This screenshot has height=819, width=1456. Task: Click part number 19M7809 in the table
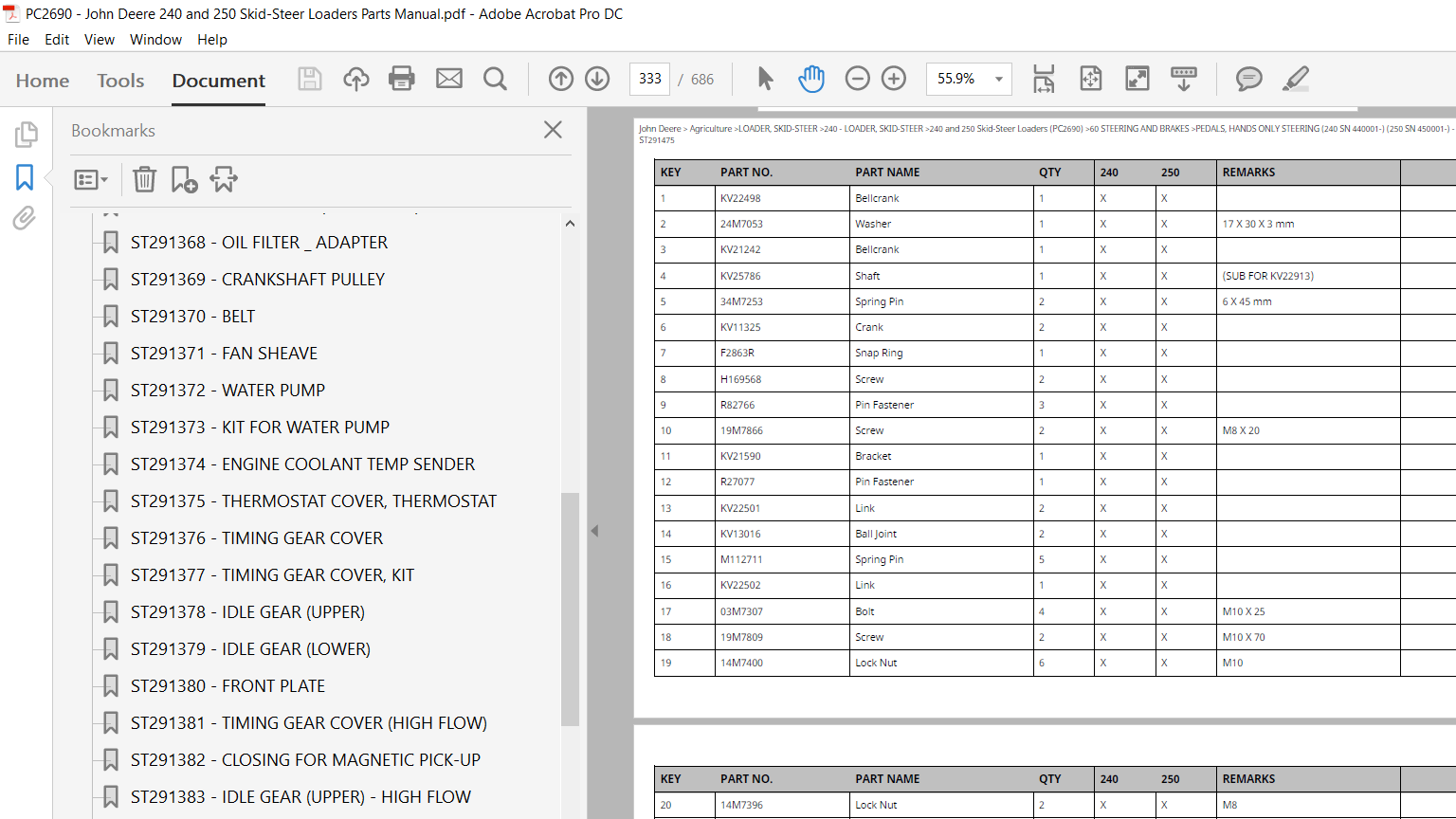coord(741,637)
